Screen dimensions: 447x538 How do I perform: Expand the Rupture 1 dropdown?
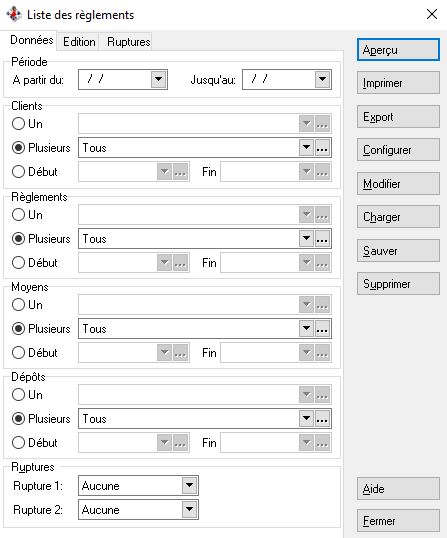[189, 486]
